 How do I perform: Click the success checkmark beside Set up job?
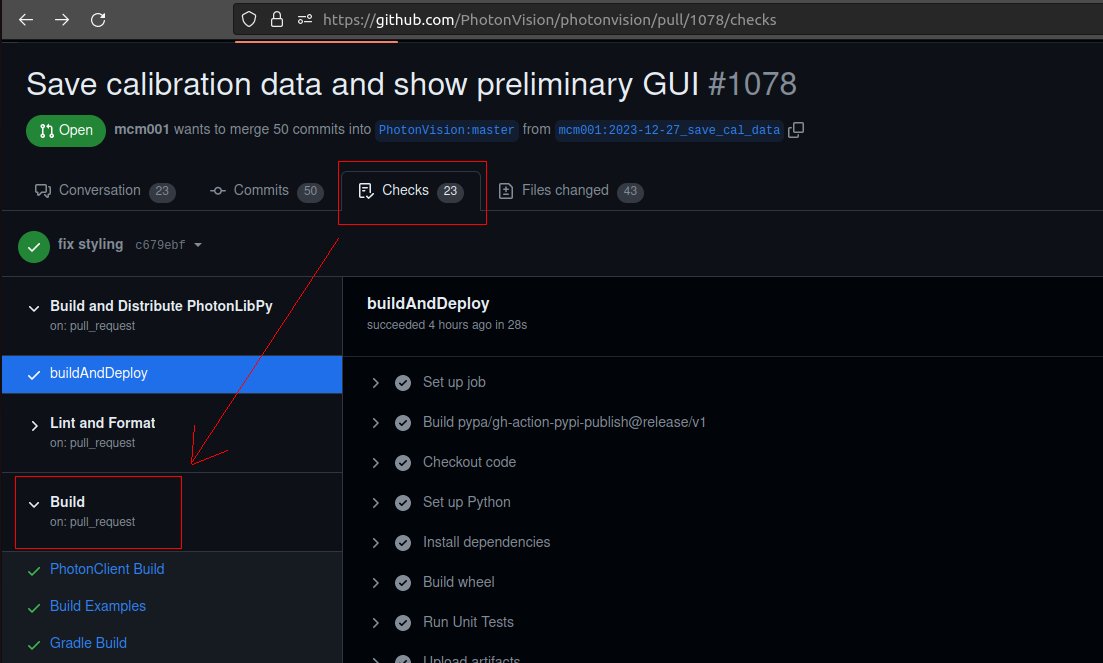point(402,382)
